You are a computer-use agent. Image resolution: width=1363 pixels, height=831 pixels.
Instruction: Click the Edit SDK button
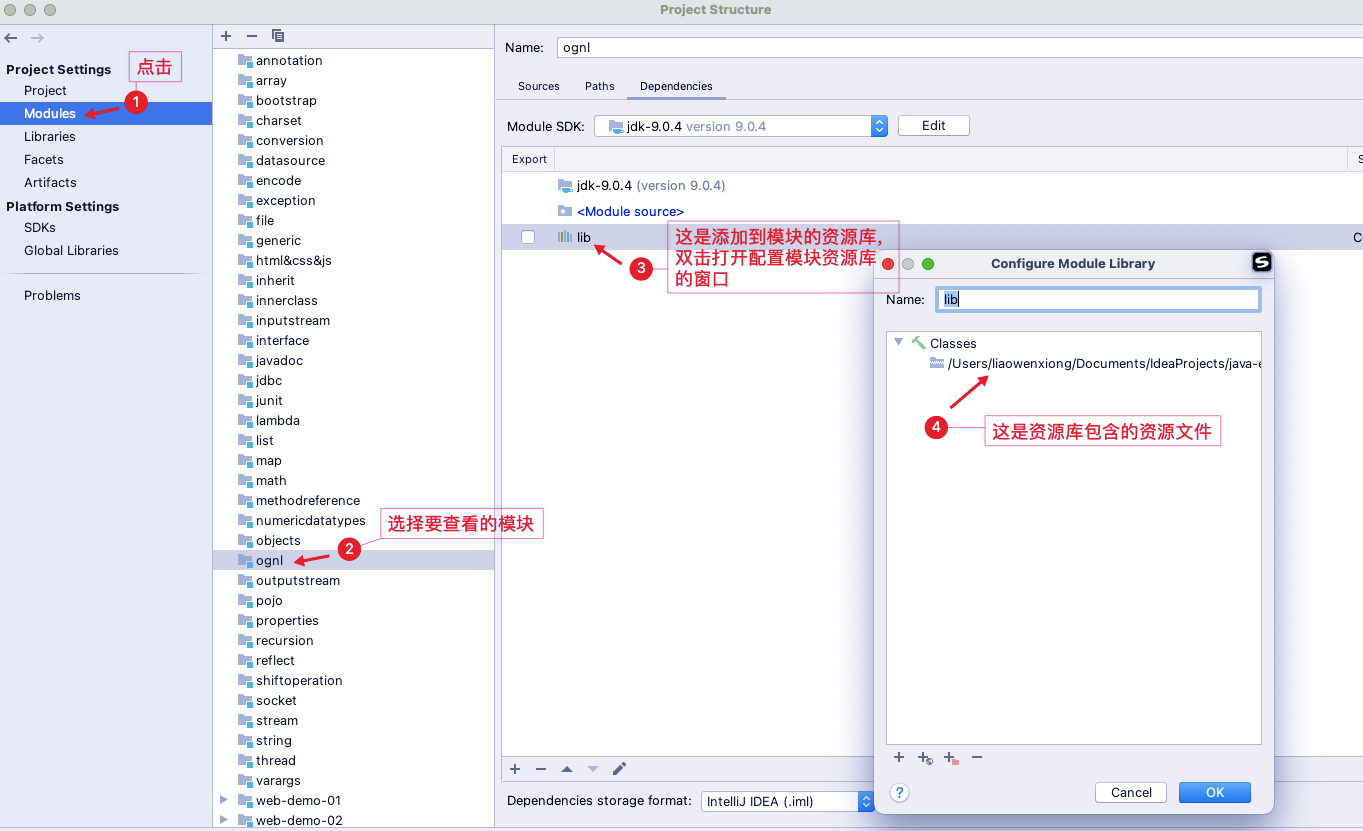934,126
